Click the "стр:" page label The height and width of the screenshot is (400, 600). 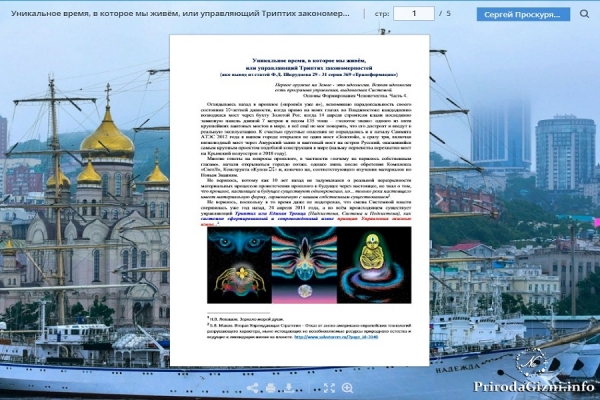pos(382,14)
